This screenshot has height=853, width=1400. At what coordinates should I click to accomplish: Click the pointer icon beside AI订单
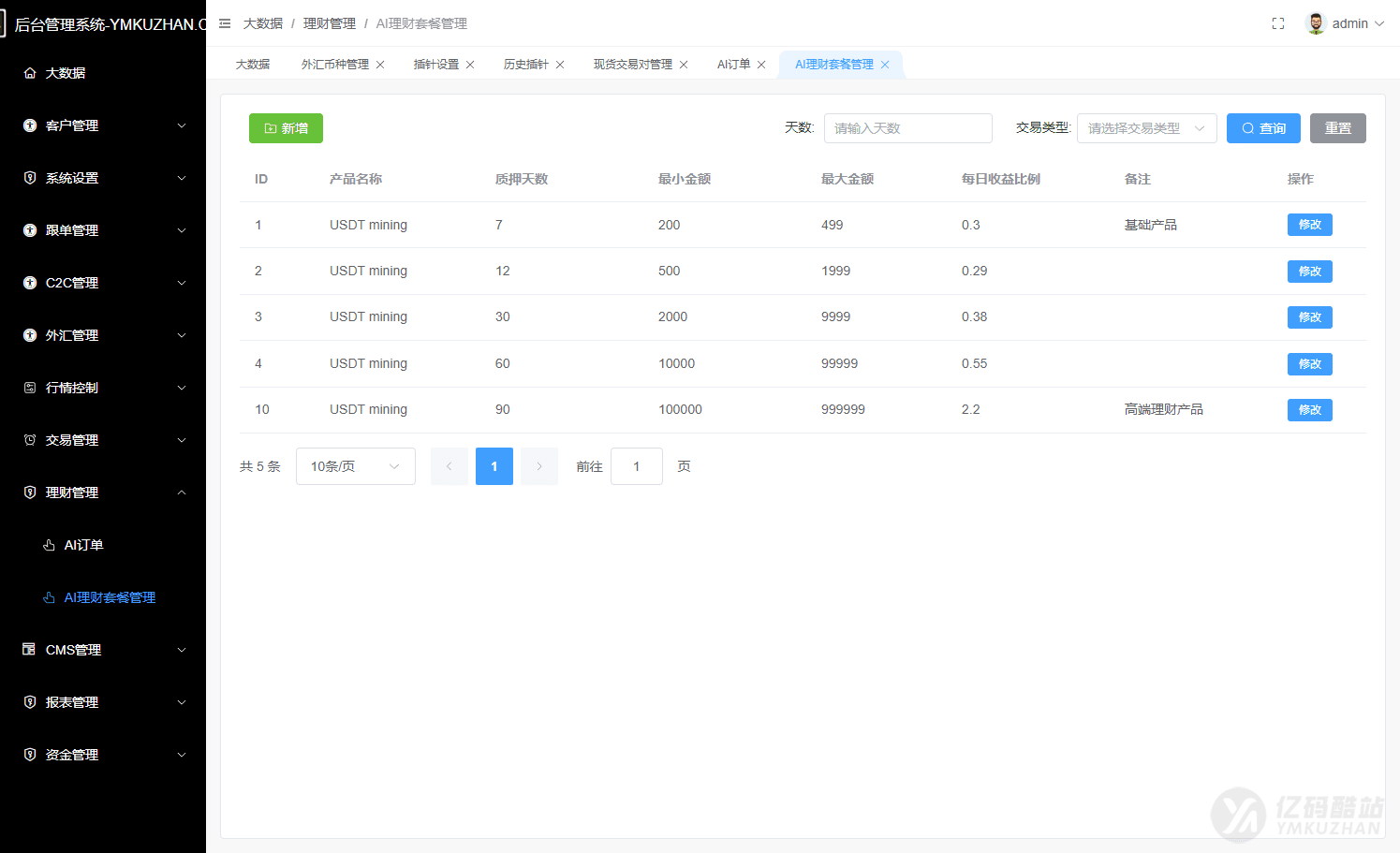click(x=49, y=545)
